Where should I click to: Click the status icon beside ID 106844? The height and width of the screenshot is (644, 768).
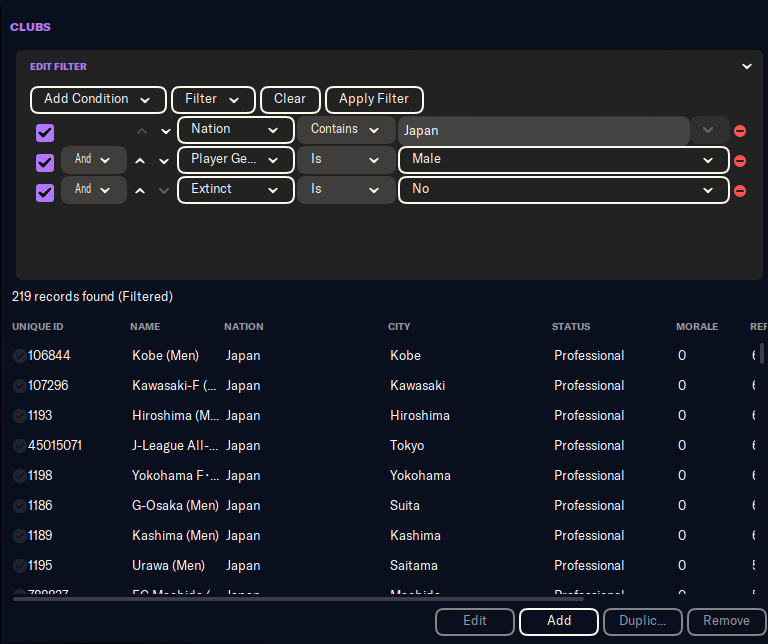[19, 356]
